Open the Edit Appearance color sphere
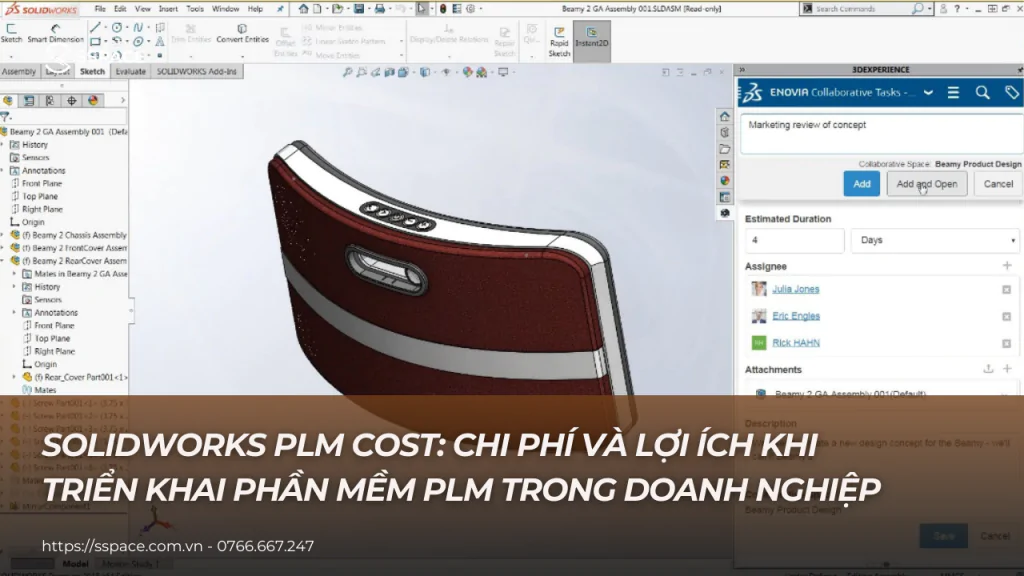Image resolution: width=1024 pixels, height=576 pixels. 468,72
